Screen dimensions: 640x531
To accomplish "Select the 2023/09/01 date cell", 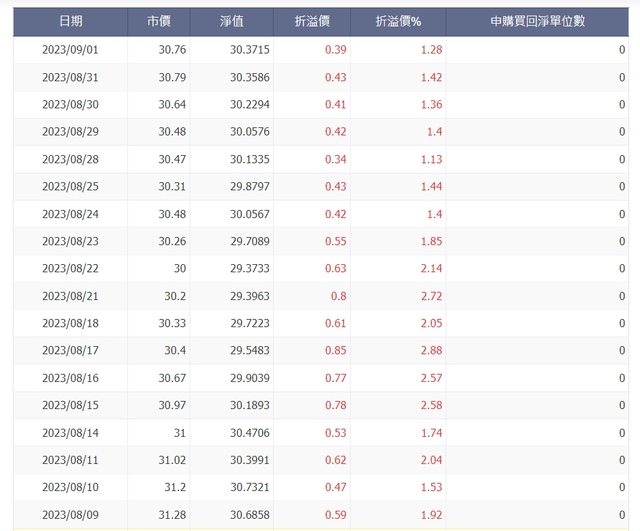I will [x=70, y=49].
